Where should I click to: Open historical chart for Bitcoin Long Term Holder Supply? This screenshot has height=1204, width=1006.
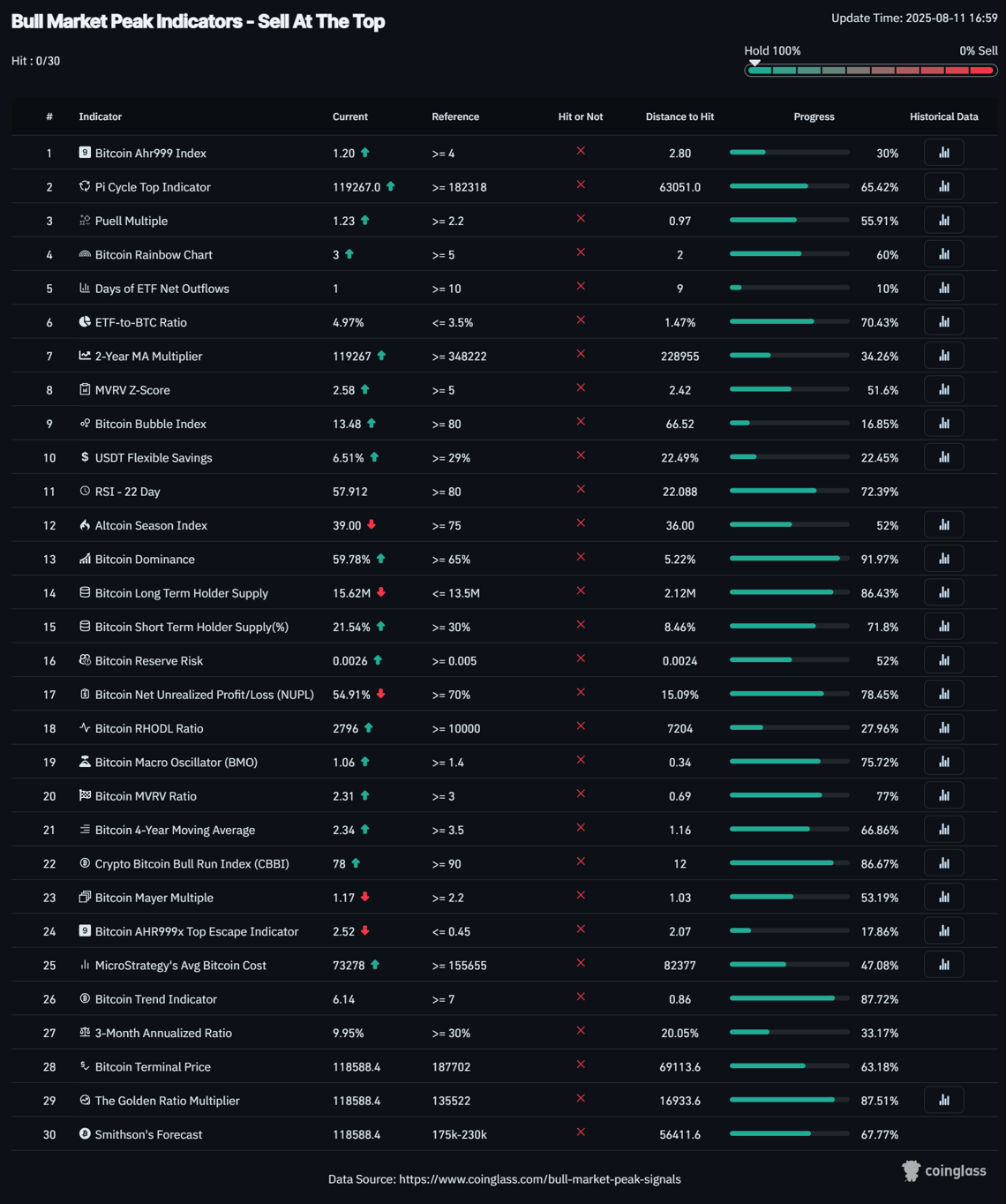pyautogui.click(x=943, y=592)
